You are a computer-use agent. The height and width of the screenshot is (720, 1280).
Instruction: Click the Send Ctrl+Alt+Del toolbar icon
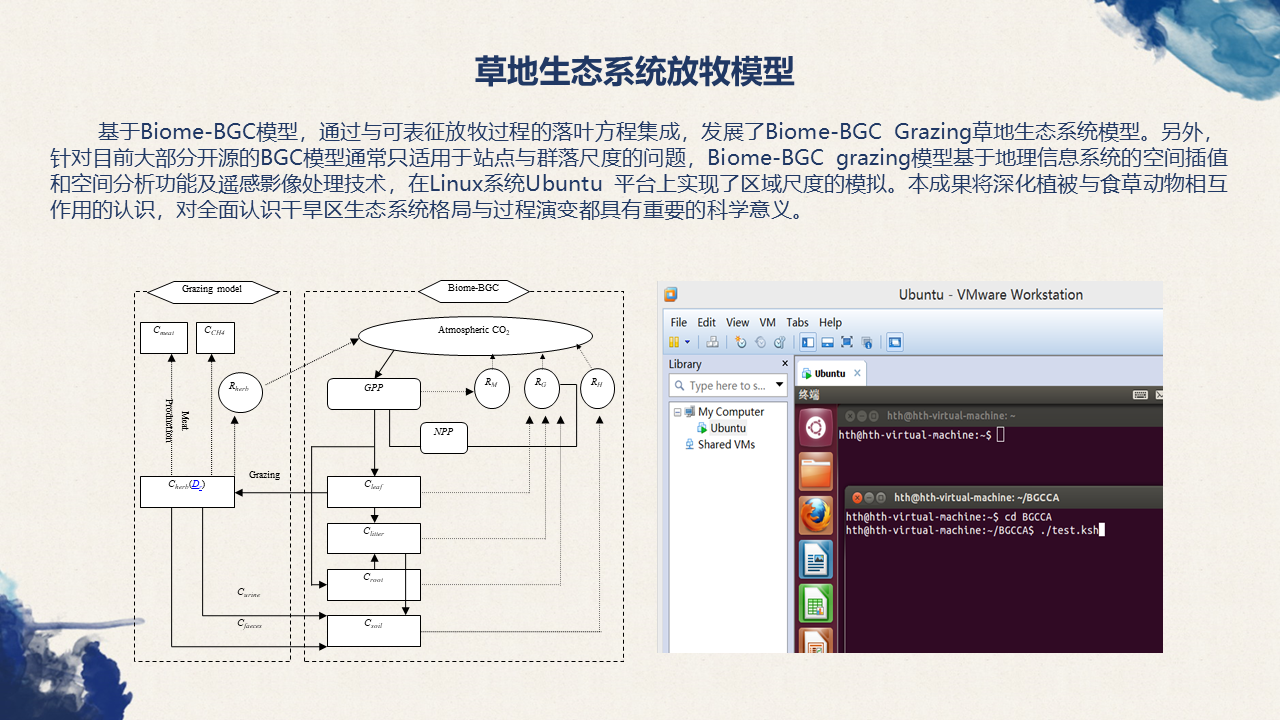pyautogui.click(x=712, y=342)
